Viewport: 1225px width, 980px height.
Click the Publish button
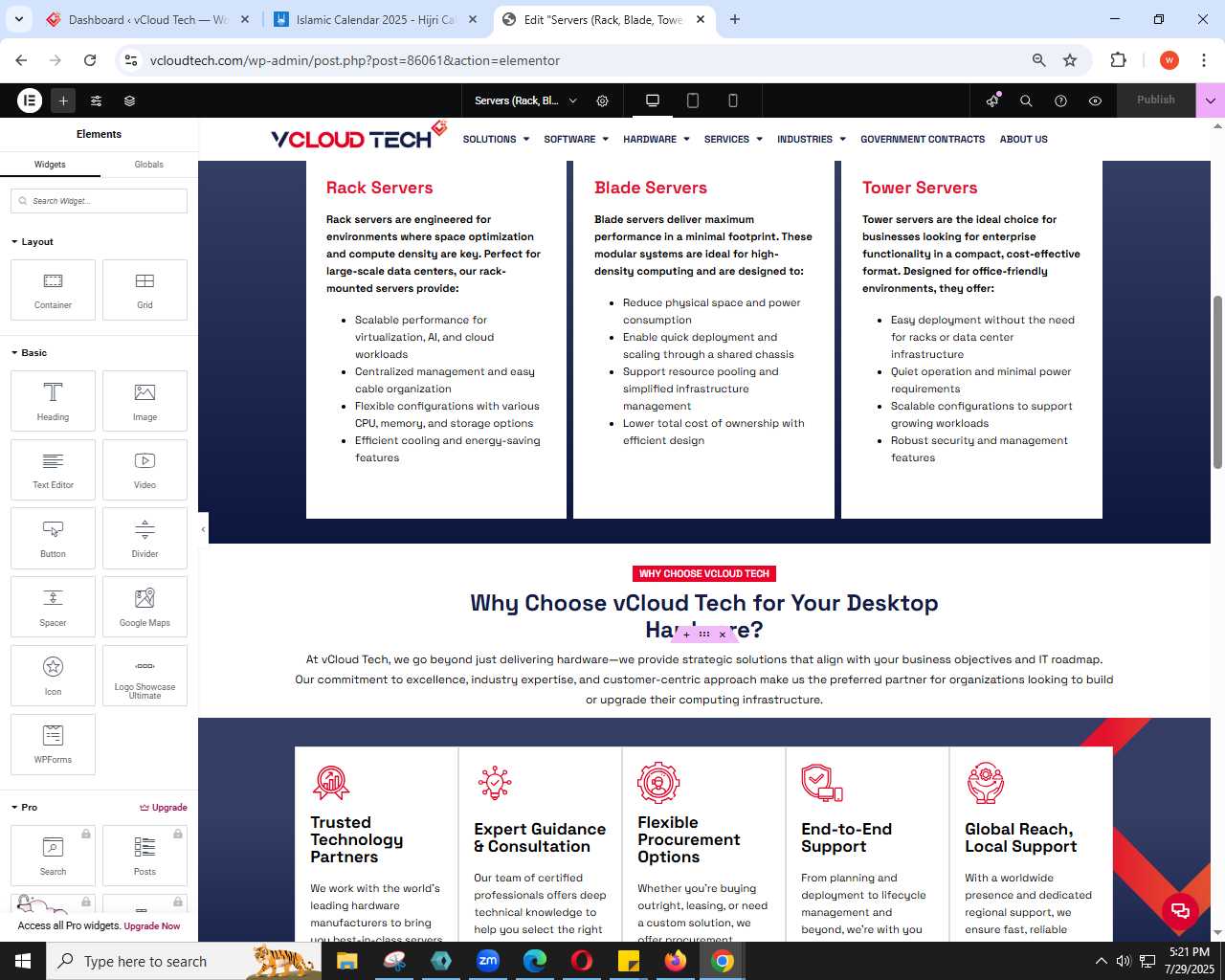(1156, 100)
